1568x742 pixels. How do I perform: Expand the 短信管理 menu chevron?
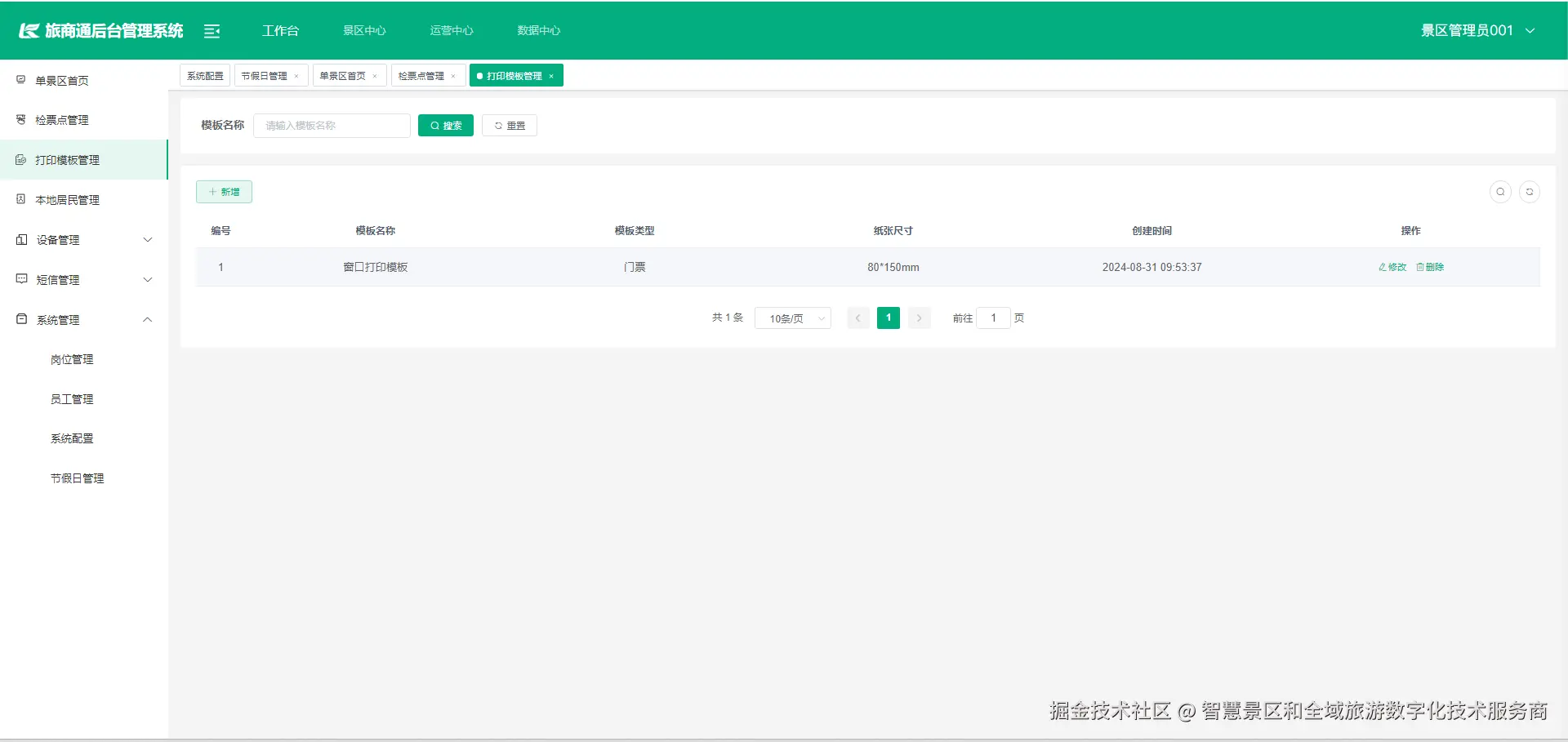coord(148,279)
